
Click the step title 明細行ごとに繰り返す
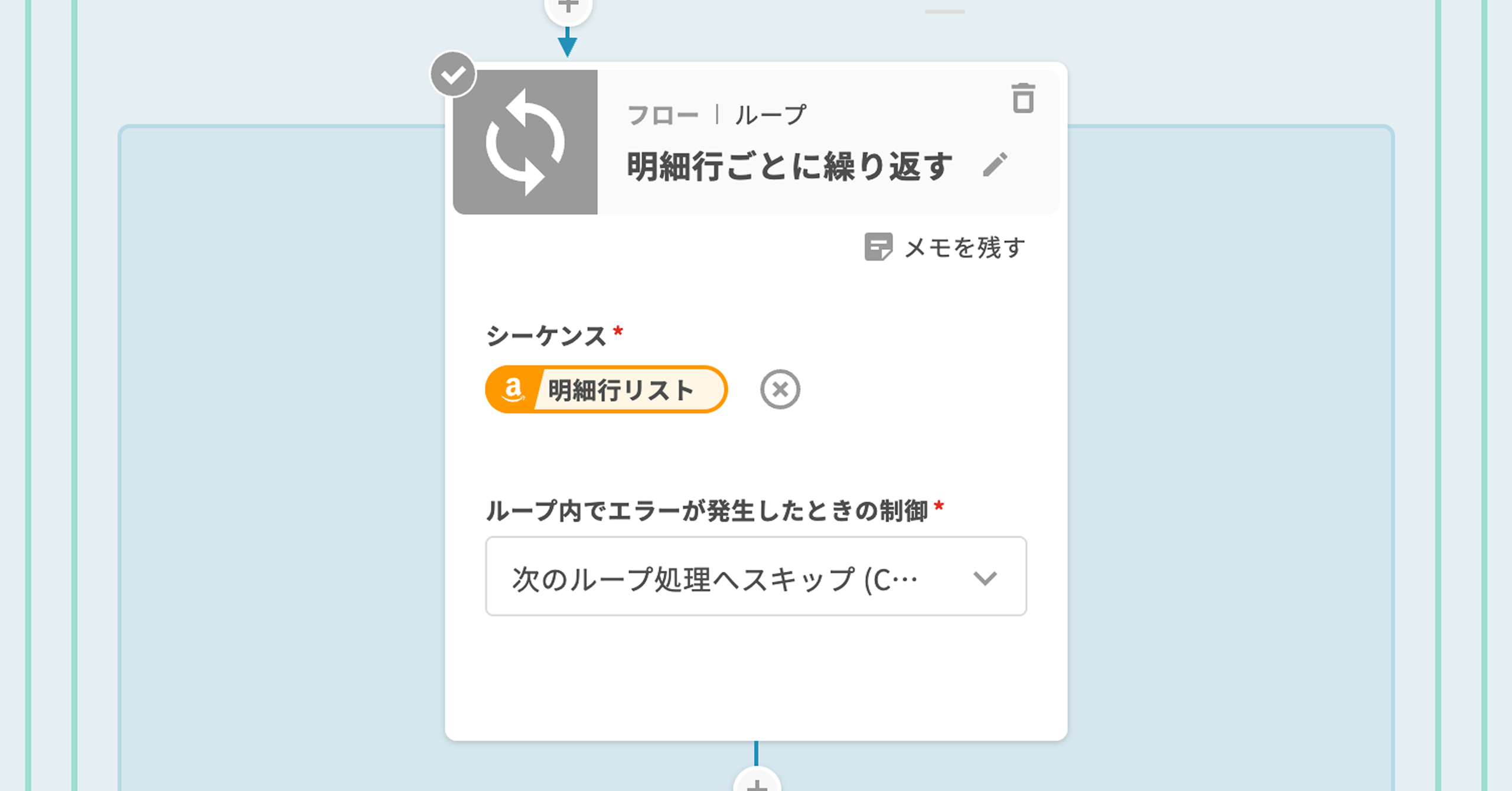pos(789,166)
